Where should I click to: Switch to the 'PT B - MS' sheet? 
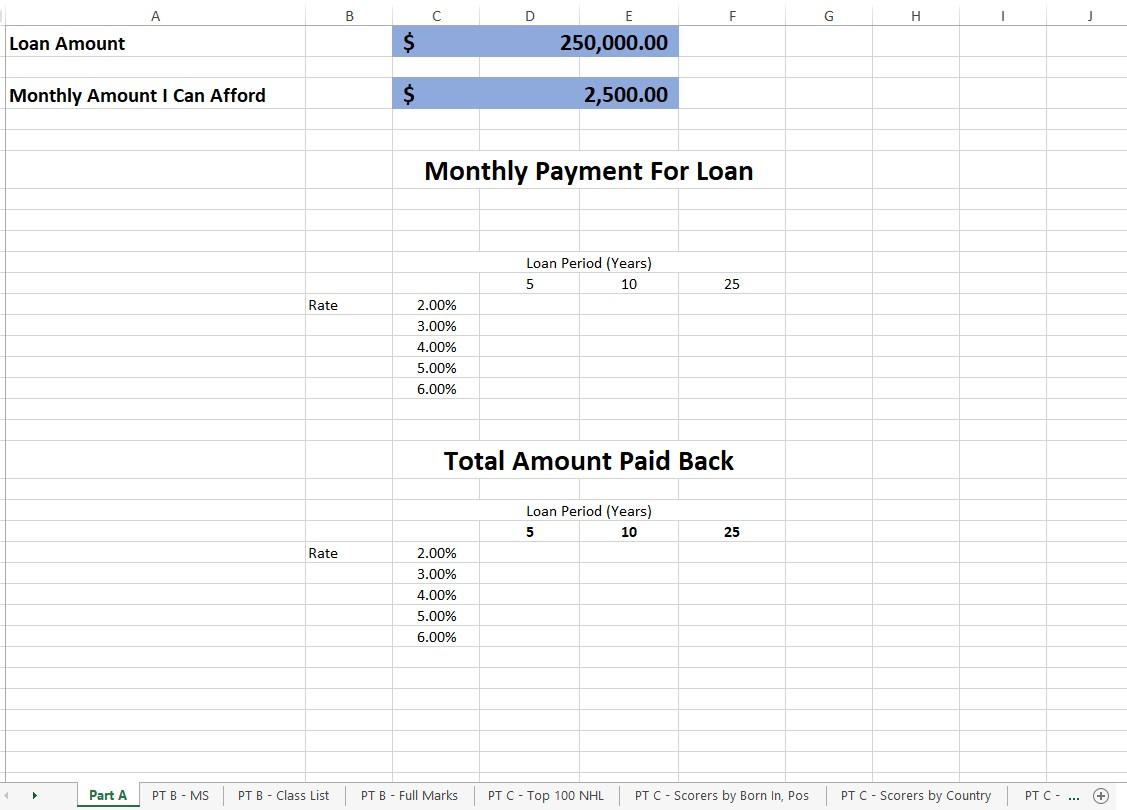[180, 795]
